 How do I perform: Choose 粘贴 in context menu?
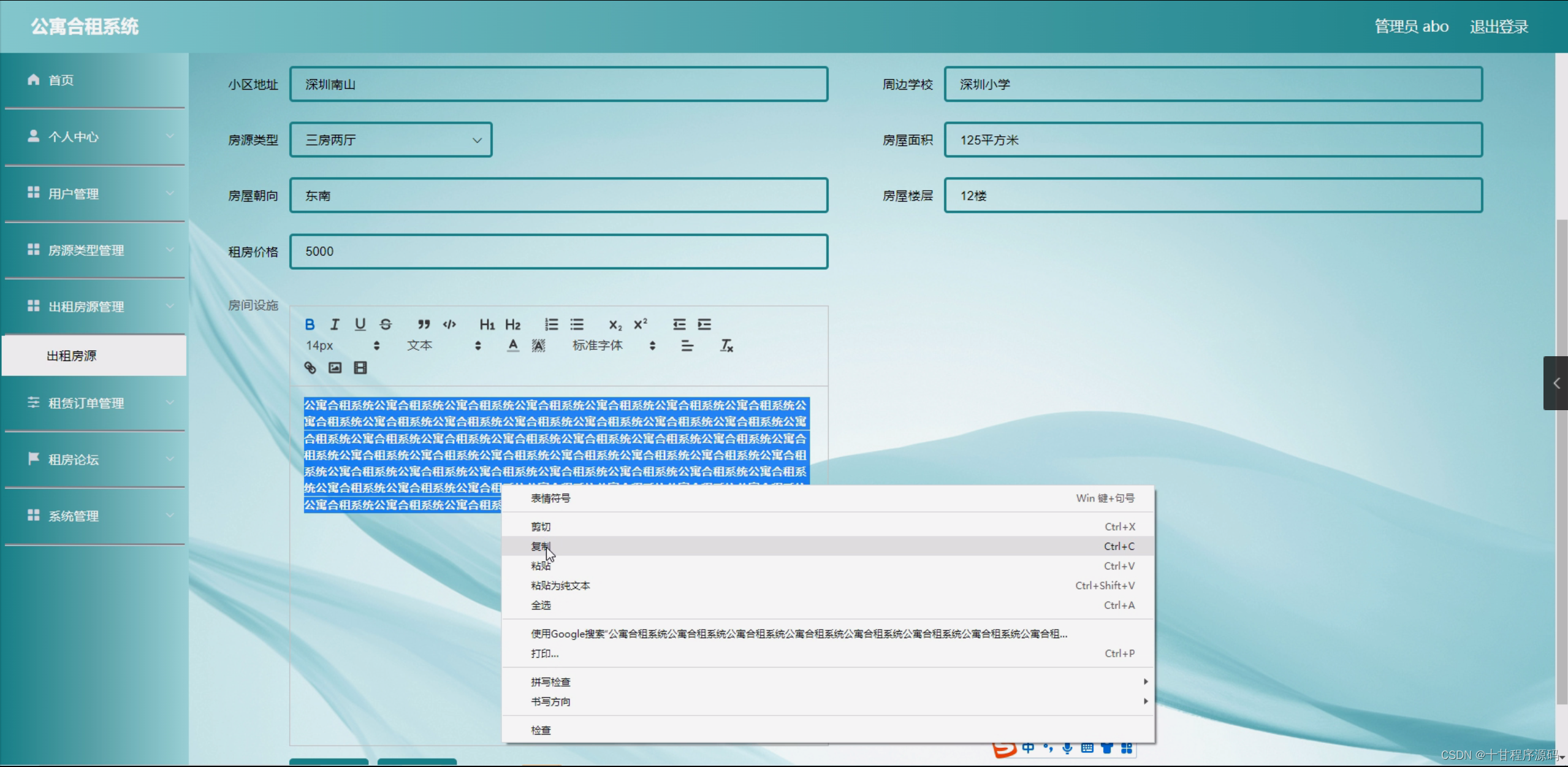828,566
